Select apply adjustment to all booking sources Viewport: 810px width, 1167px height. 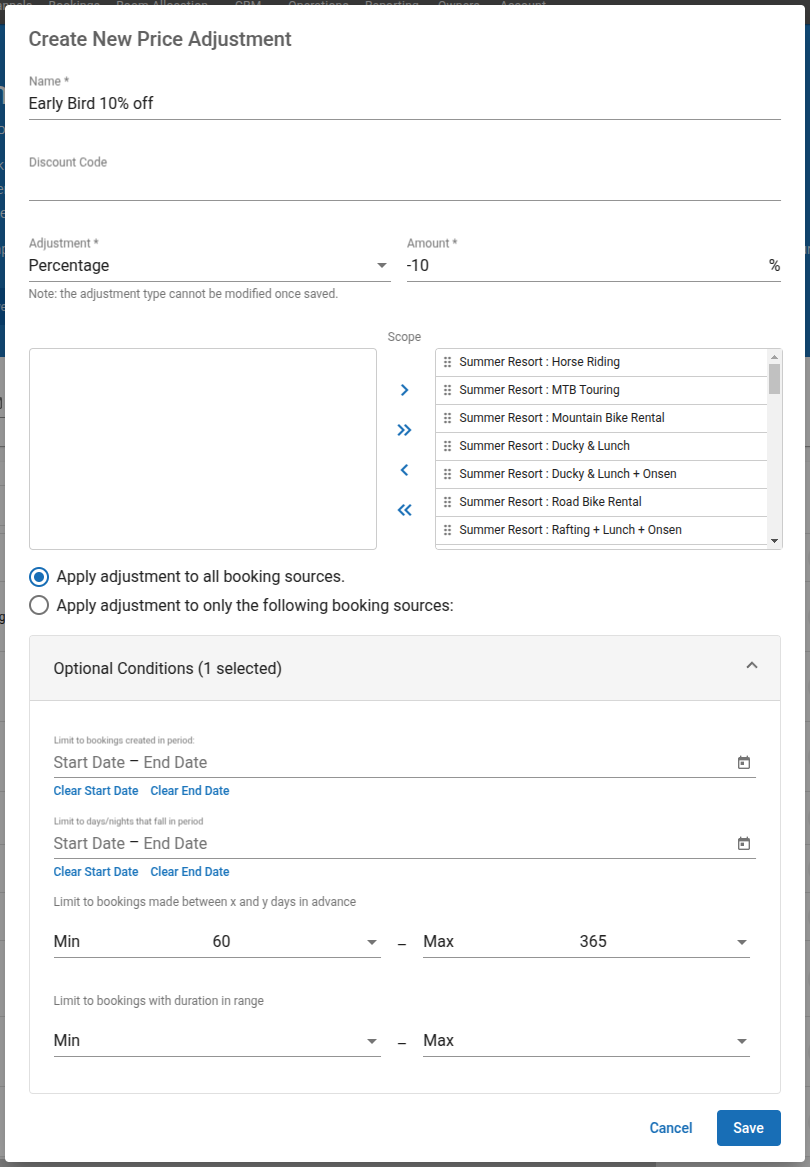coord(39,577)
